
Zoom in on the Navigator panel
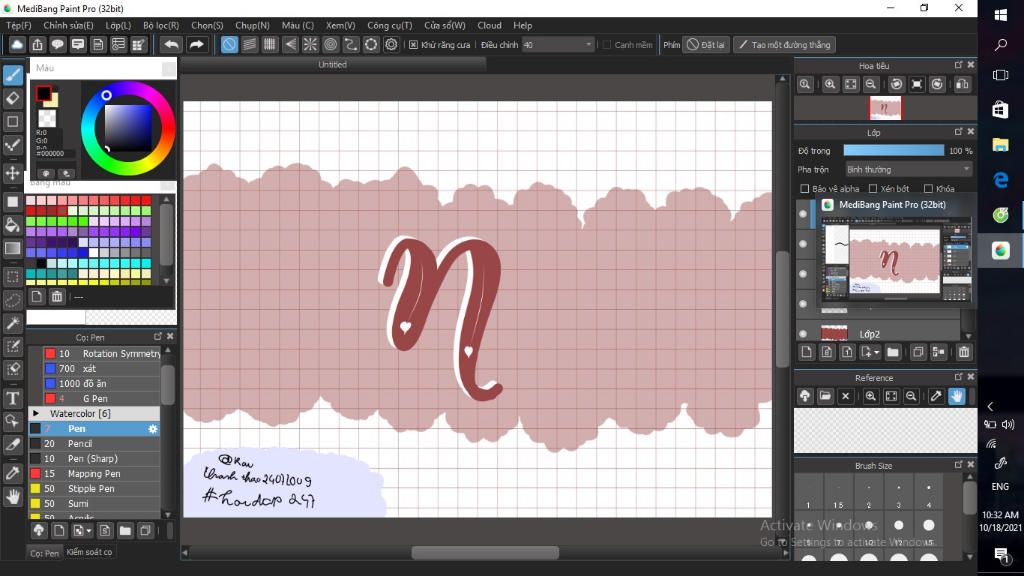pos(830,84)
